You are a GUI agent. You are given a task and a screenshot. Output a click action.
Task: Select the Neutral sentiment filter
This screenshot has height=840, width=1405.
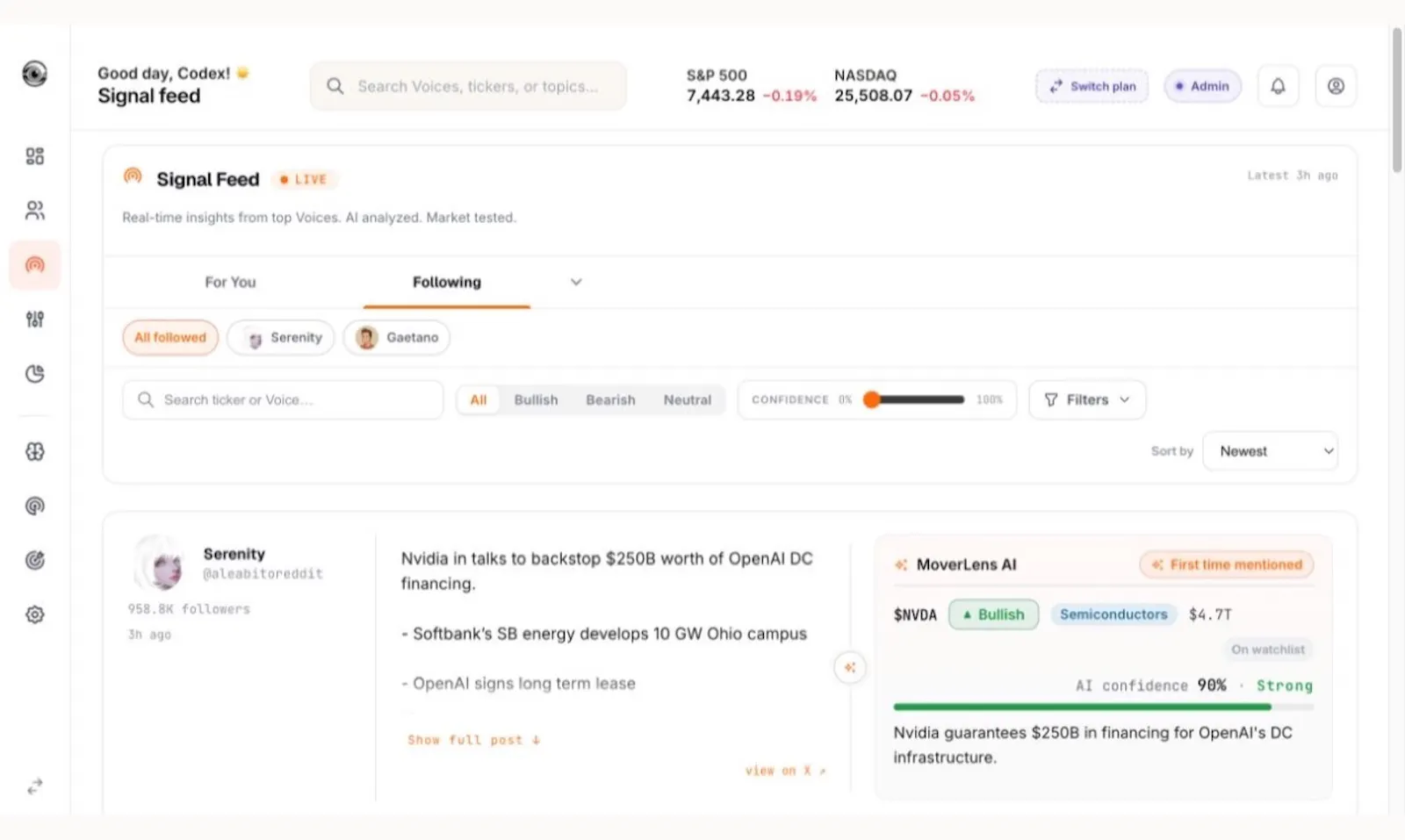687,400
